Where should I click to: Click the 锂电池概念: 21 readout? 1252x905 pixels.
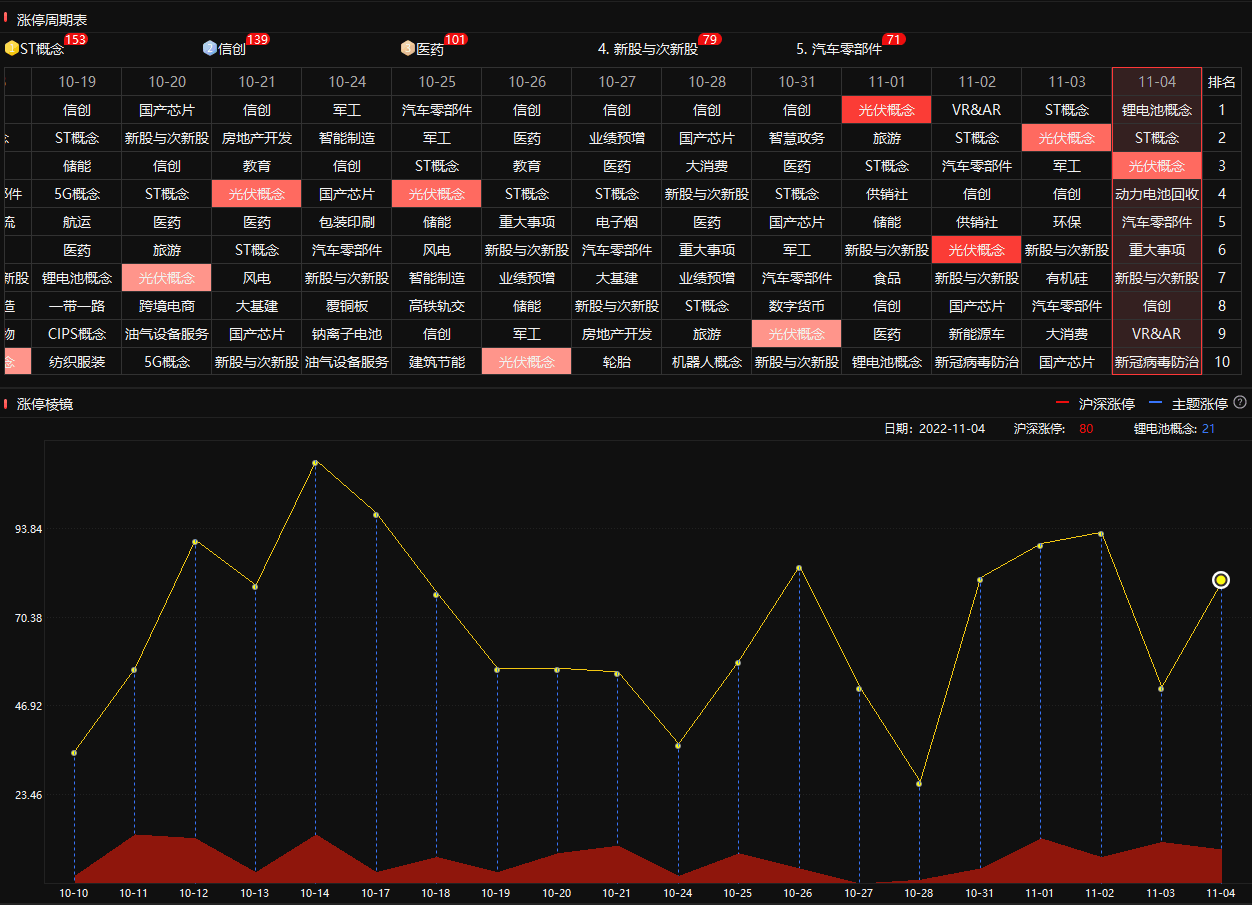[x=1174, y=429]
